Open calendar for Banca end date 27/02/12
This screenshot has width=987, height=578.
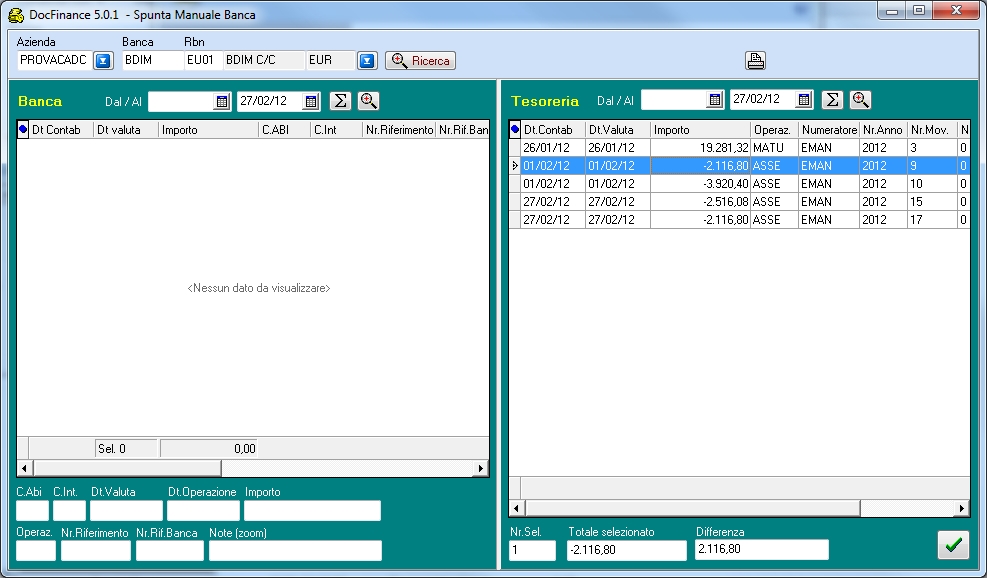pos(311,101)
